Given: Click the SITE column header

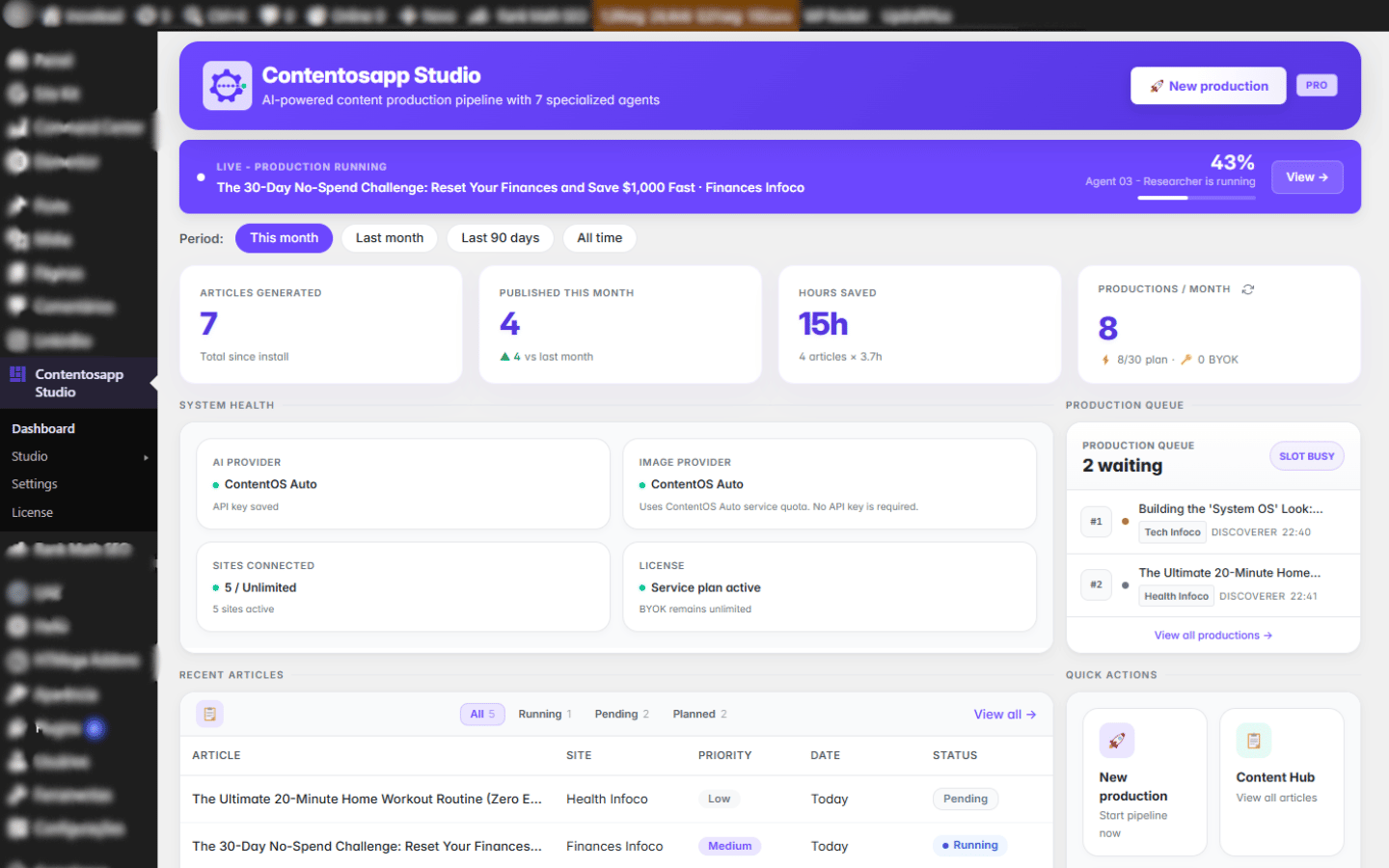Looking at the screenshot, I should (579, 755).
